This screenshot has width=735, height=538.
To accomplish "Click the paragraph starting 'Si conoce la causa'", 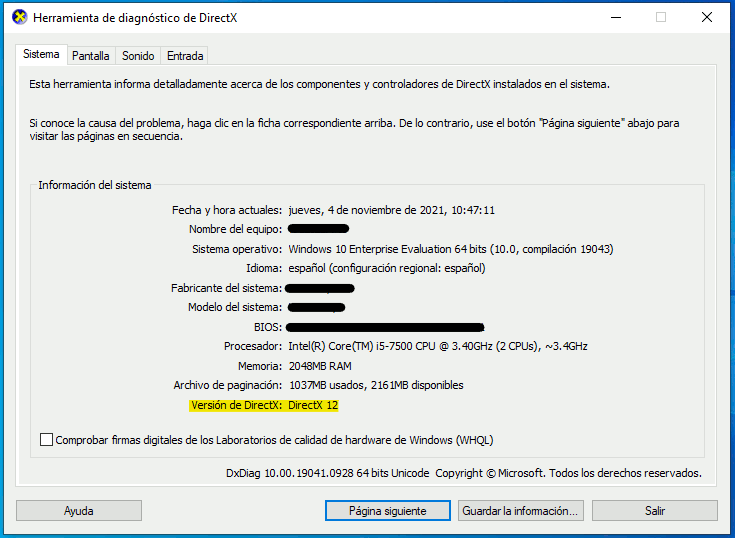I will tap(354, 130).
